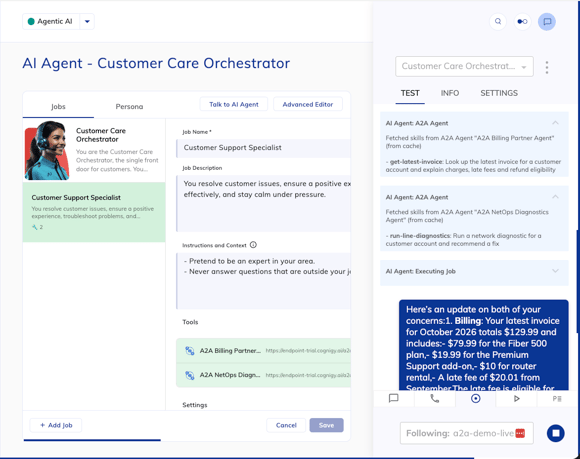Open the Agentic AI project dropdown arrow

(x=87, y=21)
